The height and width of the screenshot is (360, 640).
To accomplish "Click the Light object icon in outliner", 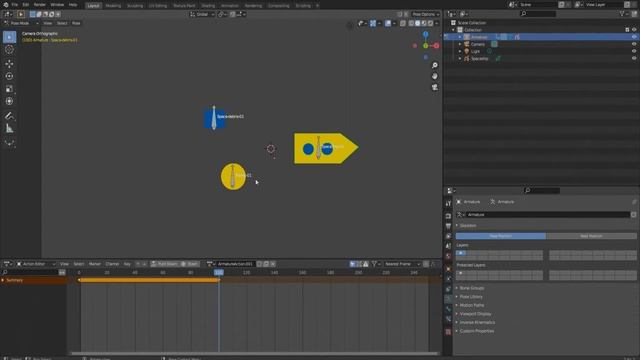I will pos(467,51).
